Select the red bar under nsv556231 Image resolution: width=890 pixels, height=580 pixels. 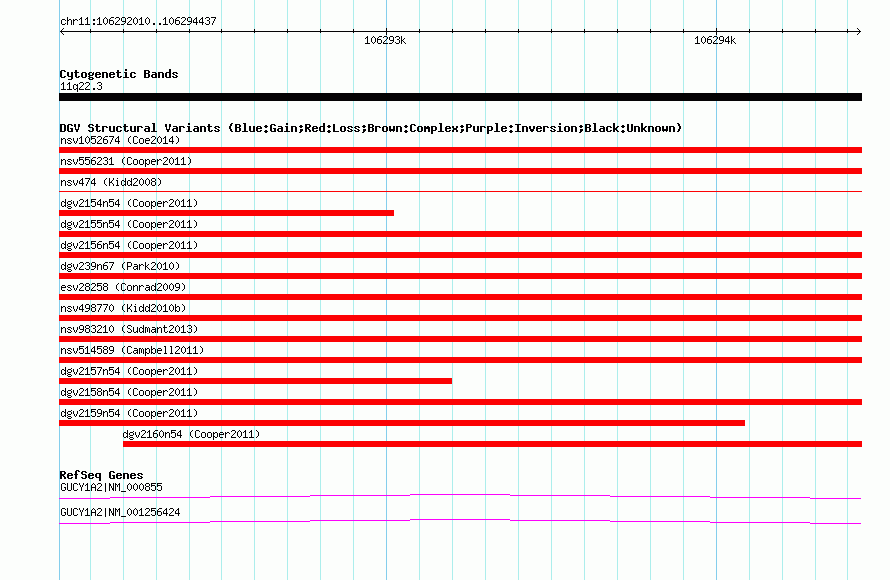pos(460,171)
